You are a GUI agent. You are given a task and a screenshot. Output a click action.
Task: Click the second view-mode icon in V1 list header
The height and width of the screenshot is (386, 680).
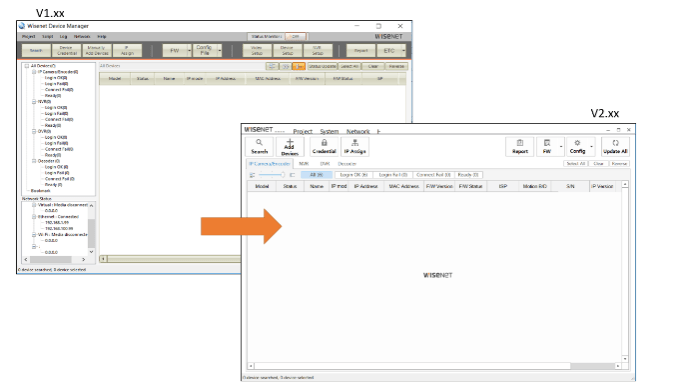(x=285, y=66)
